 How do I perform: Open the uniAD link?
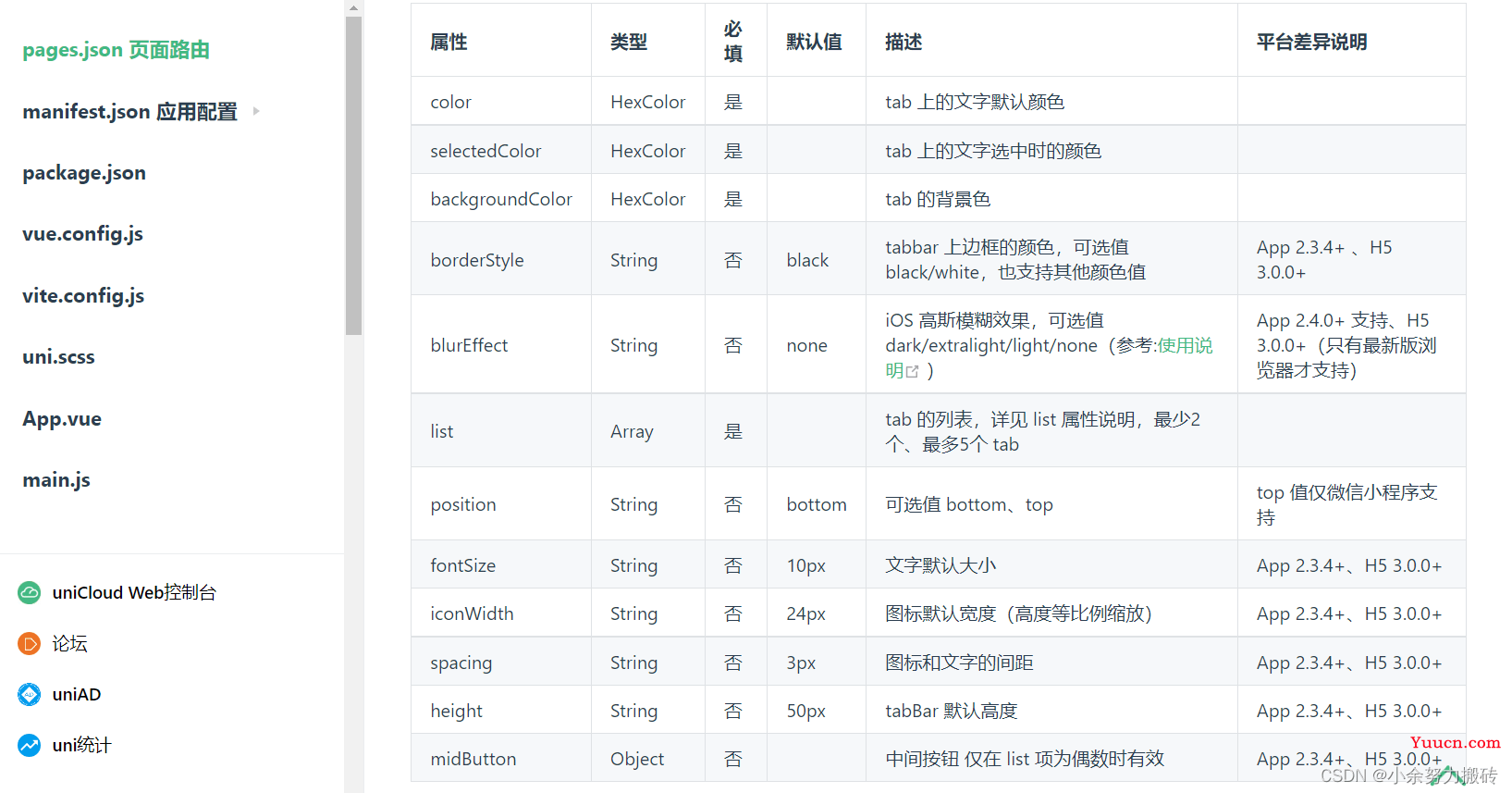tap(77, 694)
